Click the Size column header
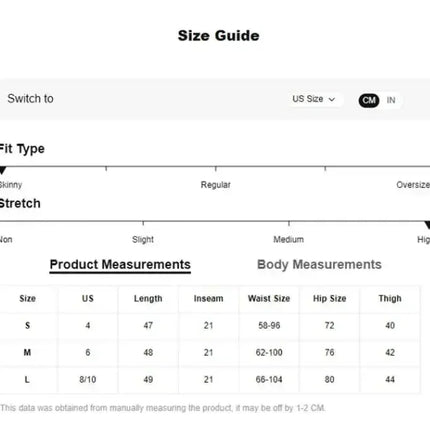430x430 pixels. click(27, 299)
